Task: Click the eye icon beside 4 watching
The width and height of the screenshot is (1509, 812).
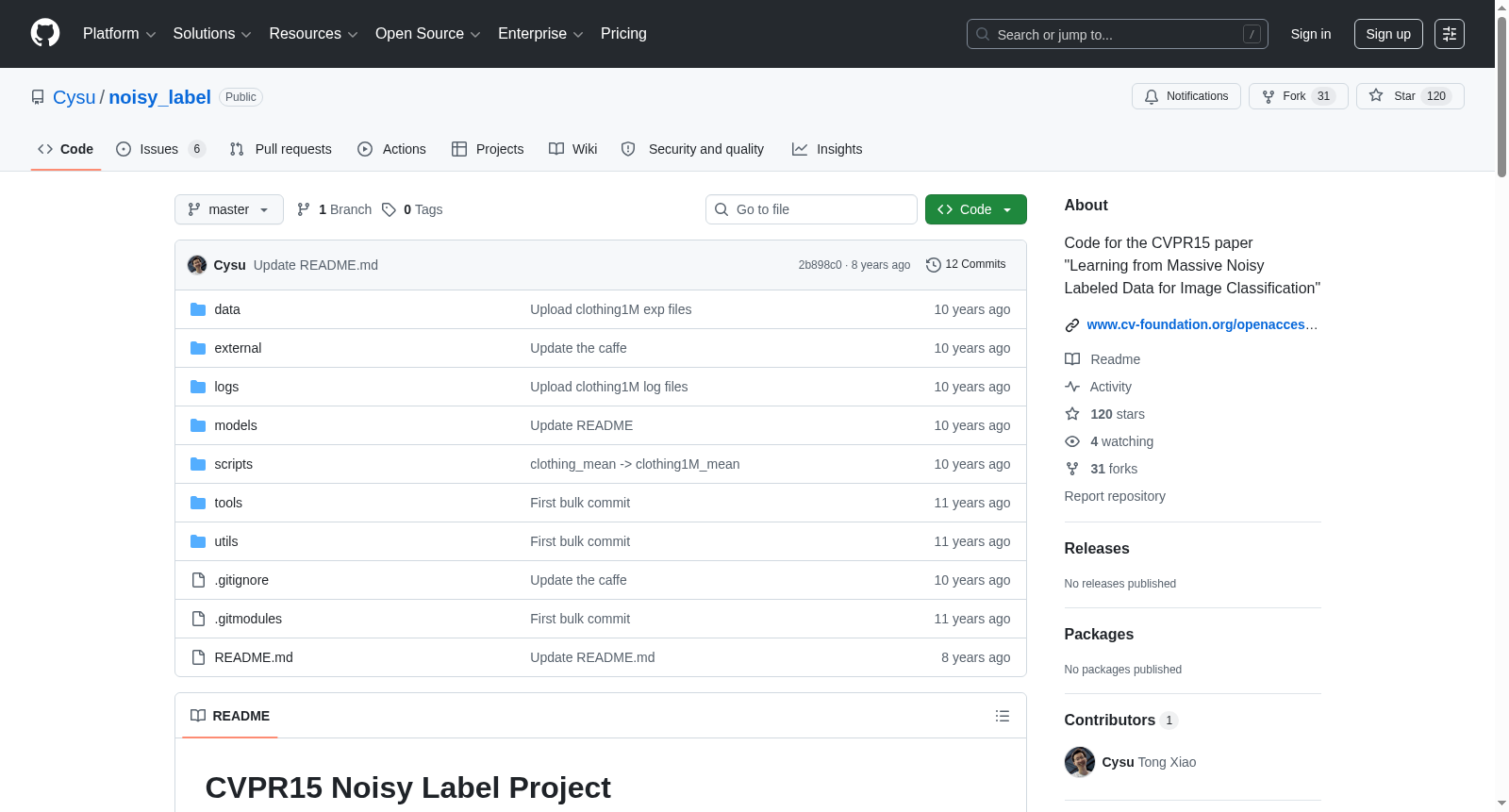Action: click(x=1072, y=441)
